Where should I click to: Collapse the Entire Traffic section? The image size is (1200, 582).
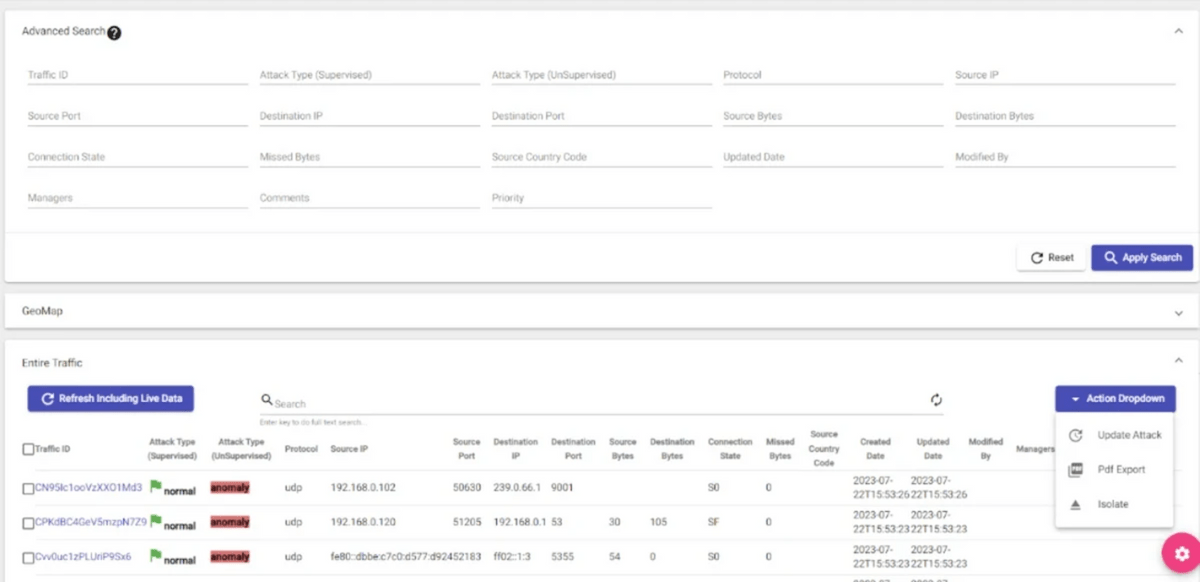tap(1178, 362)
